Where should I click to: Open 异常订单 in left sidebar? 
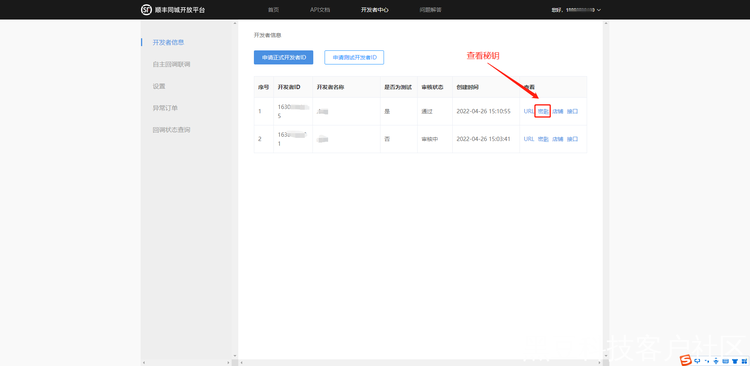[x=165, y=108]
